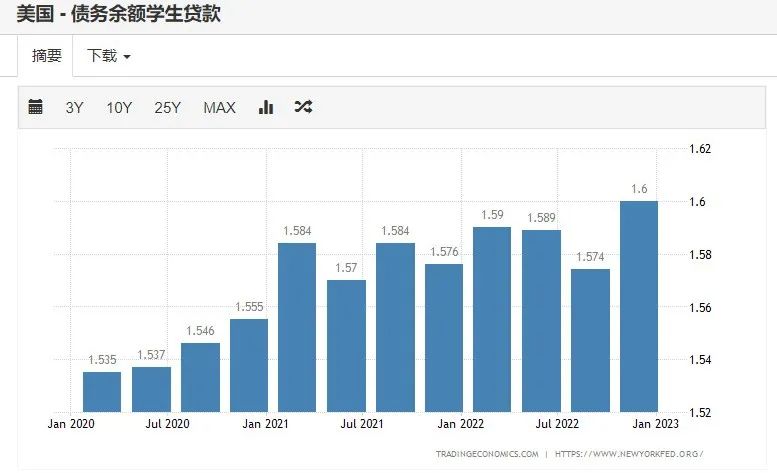
Task: Open the calendar date range picker
Action: click(x=36, y=107)
